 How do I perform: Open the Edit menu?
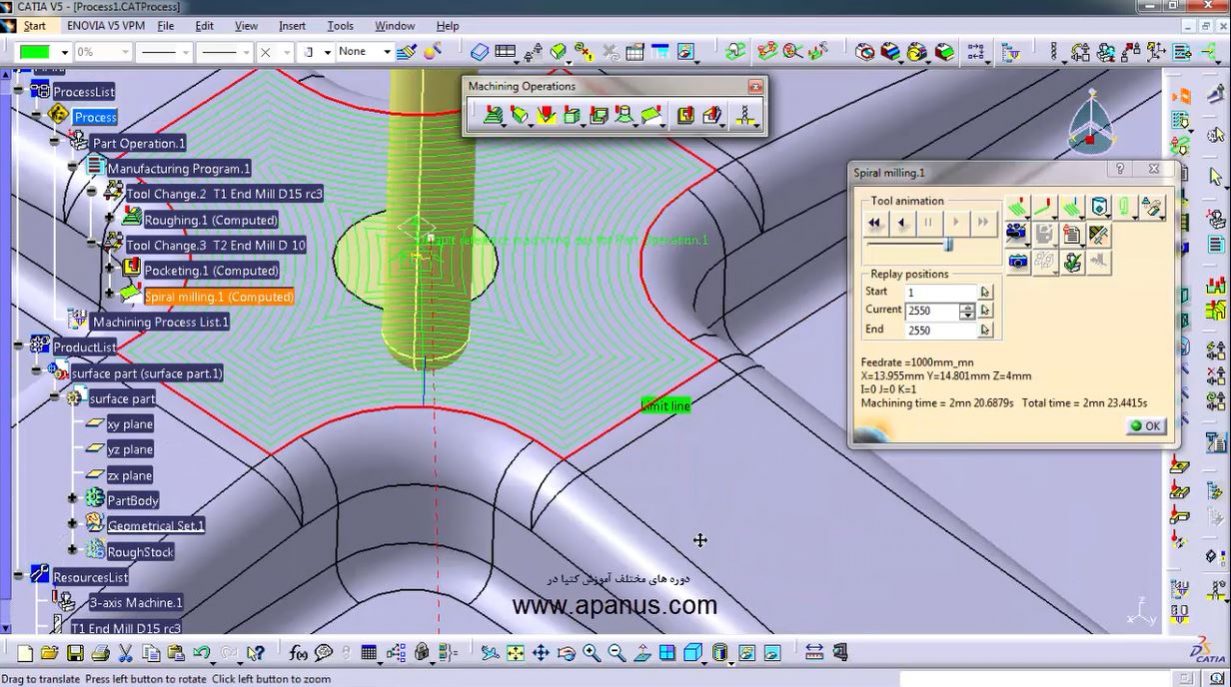(204, 26)
